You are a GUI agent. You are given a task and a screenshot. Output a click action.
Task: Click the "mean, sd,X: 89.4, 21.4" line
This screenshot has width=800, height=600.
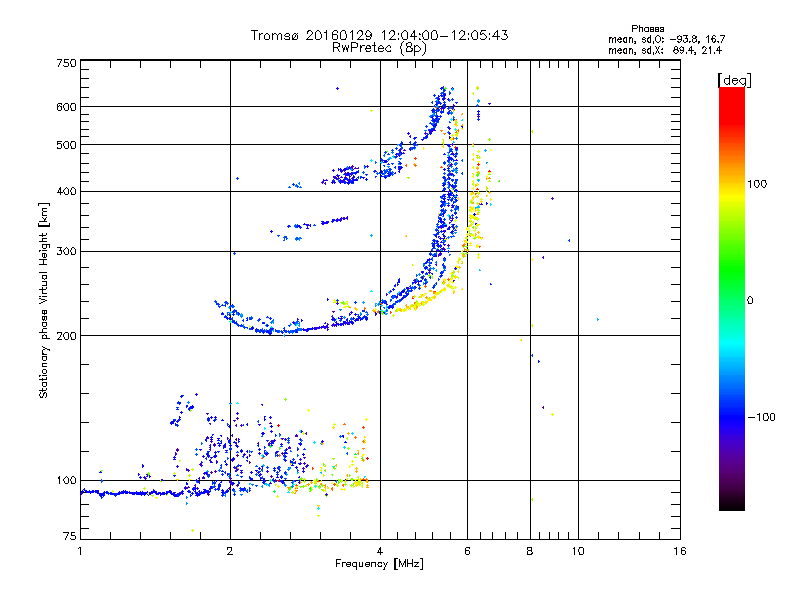coord(665,50)
